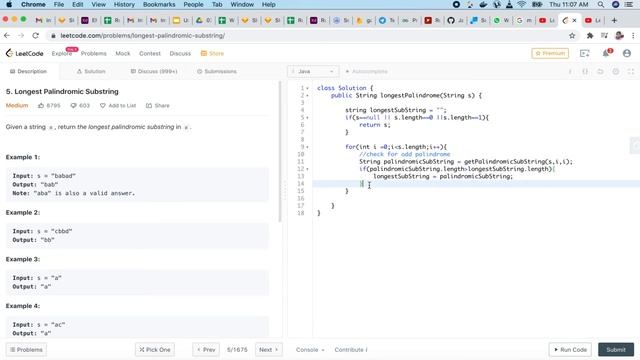Open macOS Spotlight search
640x360 pixels.
tap(601, 4)
